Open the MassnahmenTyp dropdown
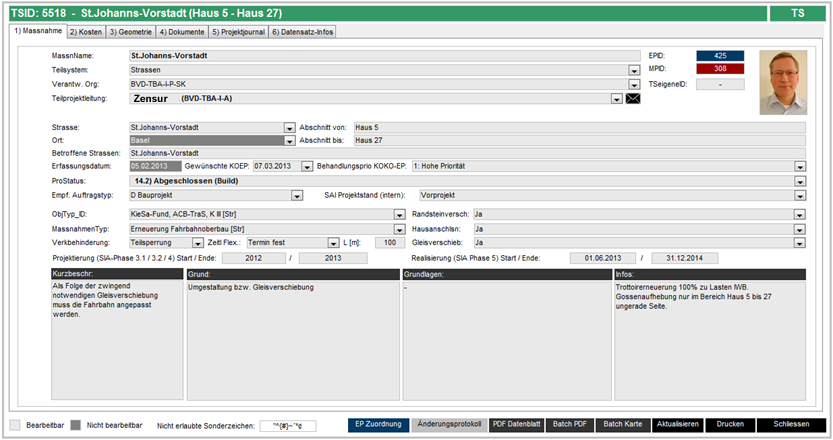The width and height of the screenshot is (833, 440). tap(400, 228)
